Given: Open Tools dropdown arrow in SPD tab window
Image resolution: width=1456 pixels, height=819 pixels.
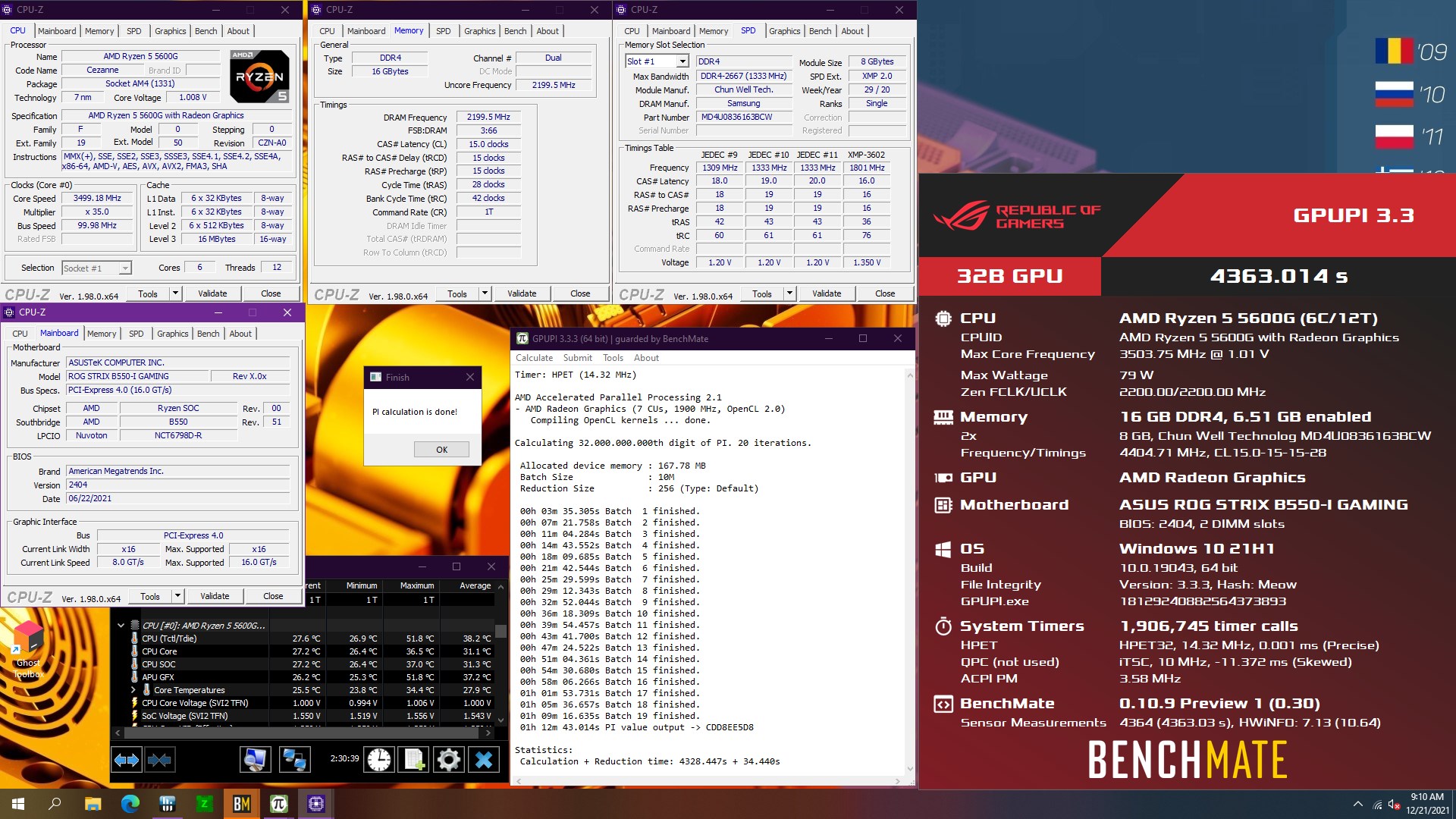Looking at the screenshot, I should coord(789,293).
